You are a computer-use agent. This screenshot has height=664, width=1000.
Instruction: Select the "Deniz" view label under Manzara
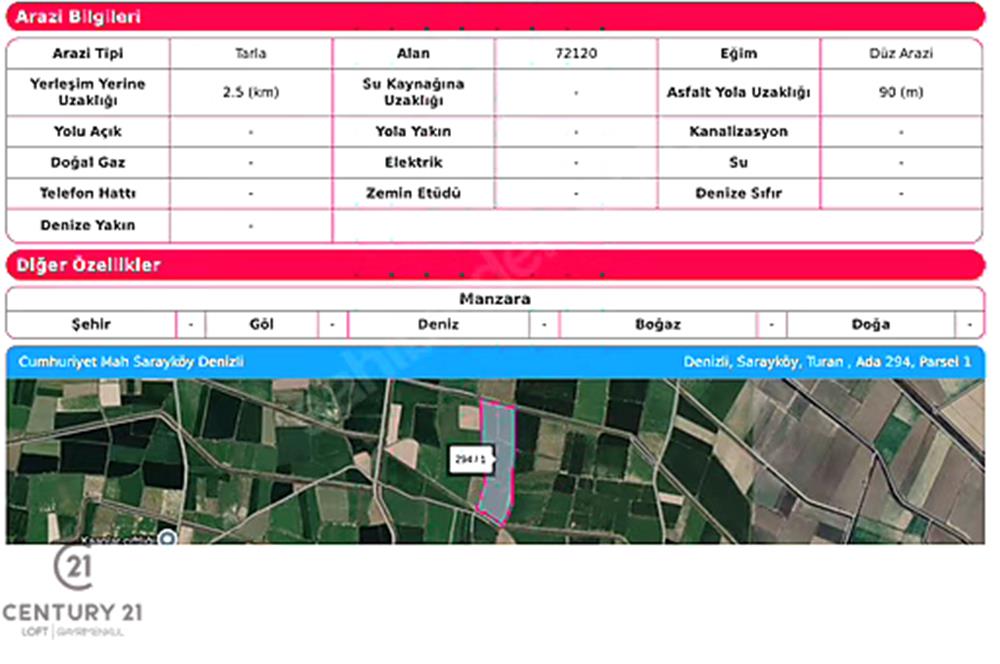pos(438,324)
